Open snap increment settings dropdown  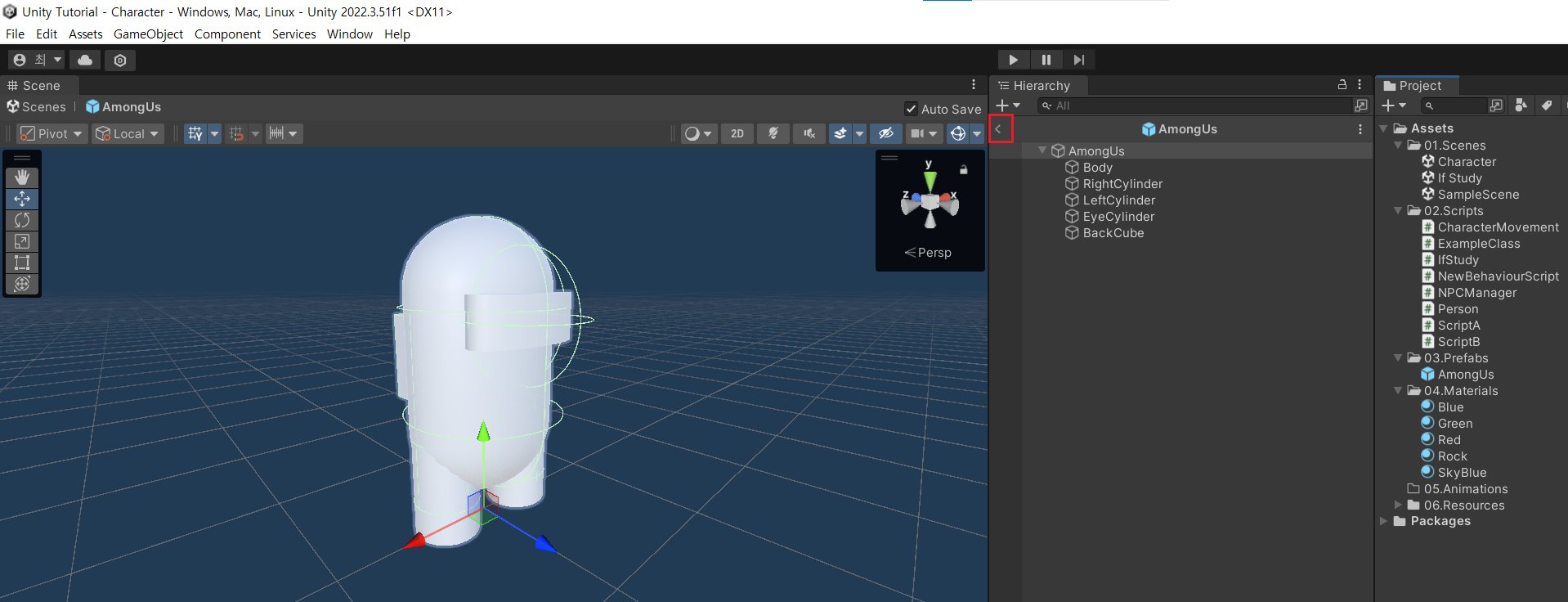(x=284, y=133)
